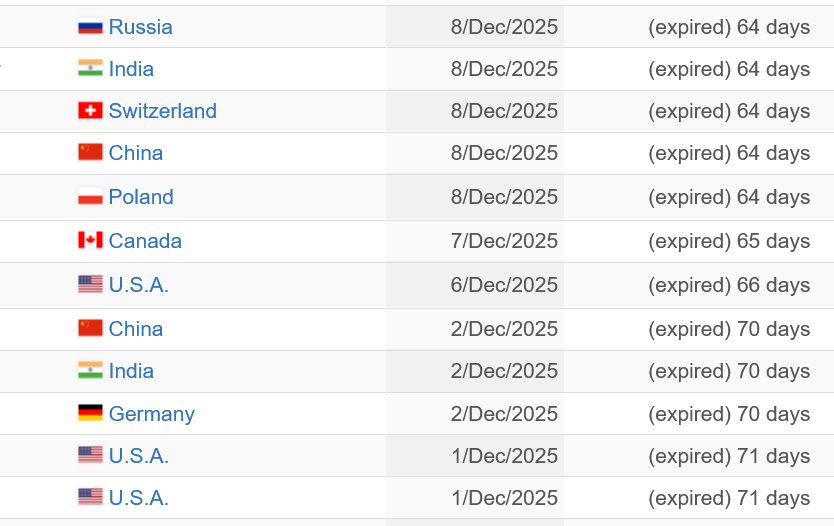Viewport: 834px width, 526px height.
Task: Follow the Germany country link
Action: (x=151, y=414)
